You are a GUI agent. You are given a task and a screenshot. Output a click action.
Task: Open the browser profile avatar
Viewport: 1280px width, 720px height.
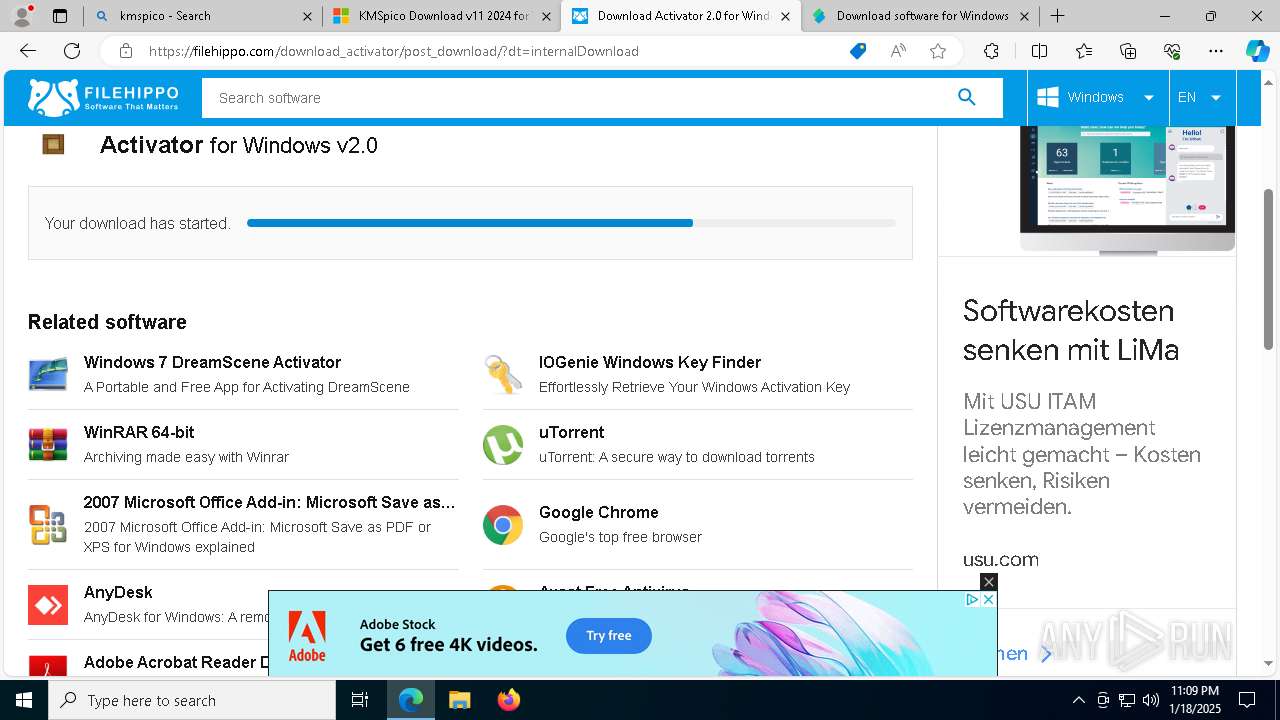pos(22,16)
